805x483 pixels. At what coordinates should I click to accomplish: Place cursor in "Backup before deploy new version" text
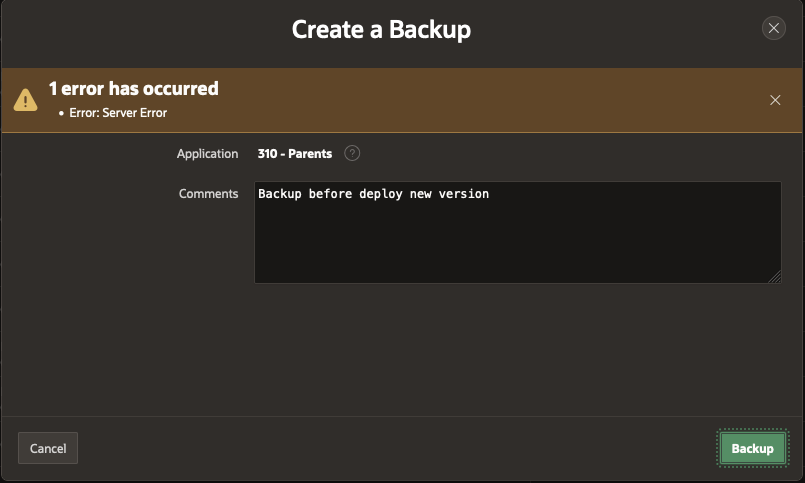[x=373, y=194]
